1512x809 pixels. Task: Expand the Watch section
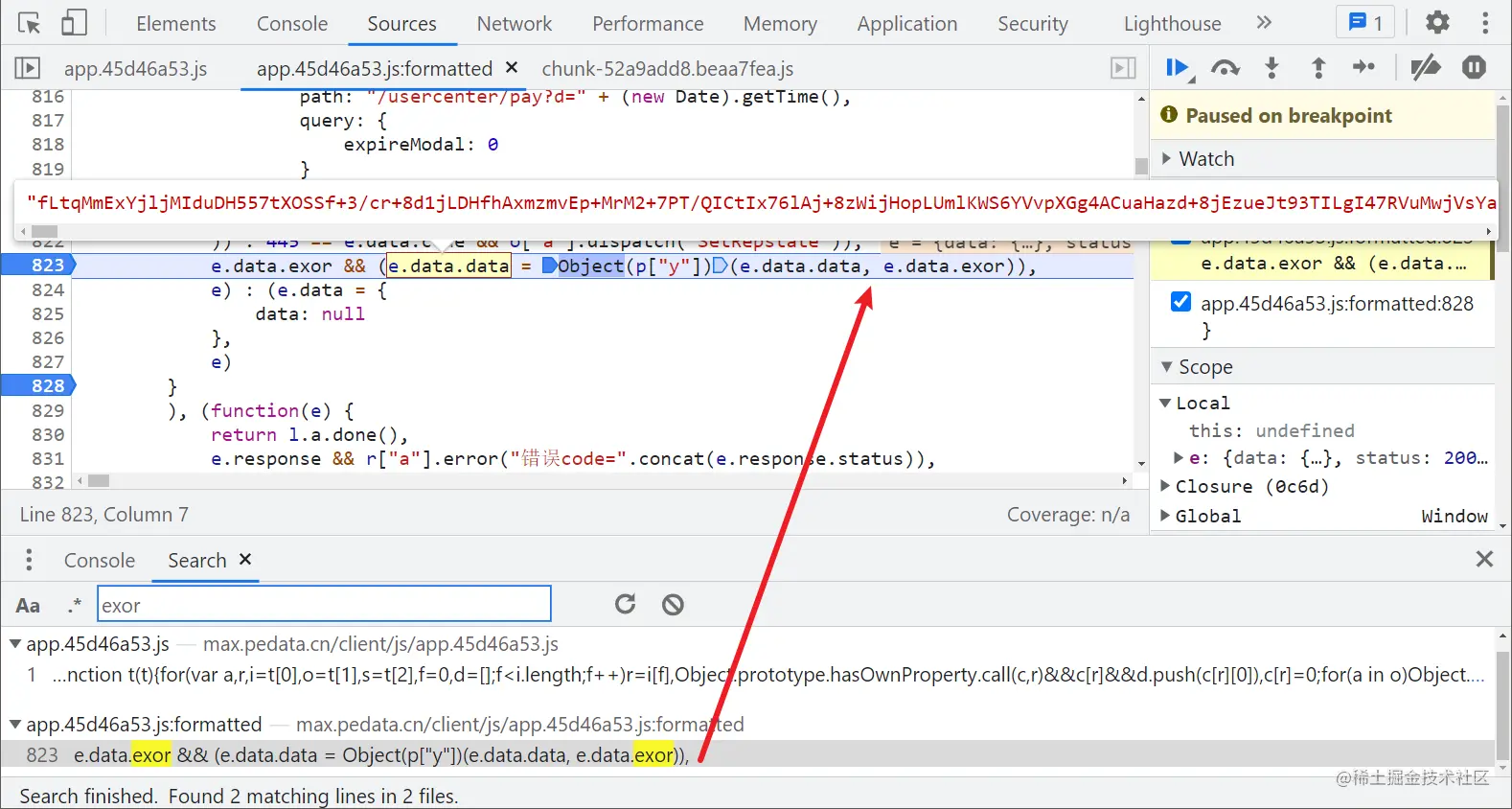[x=1166, y=159]
